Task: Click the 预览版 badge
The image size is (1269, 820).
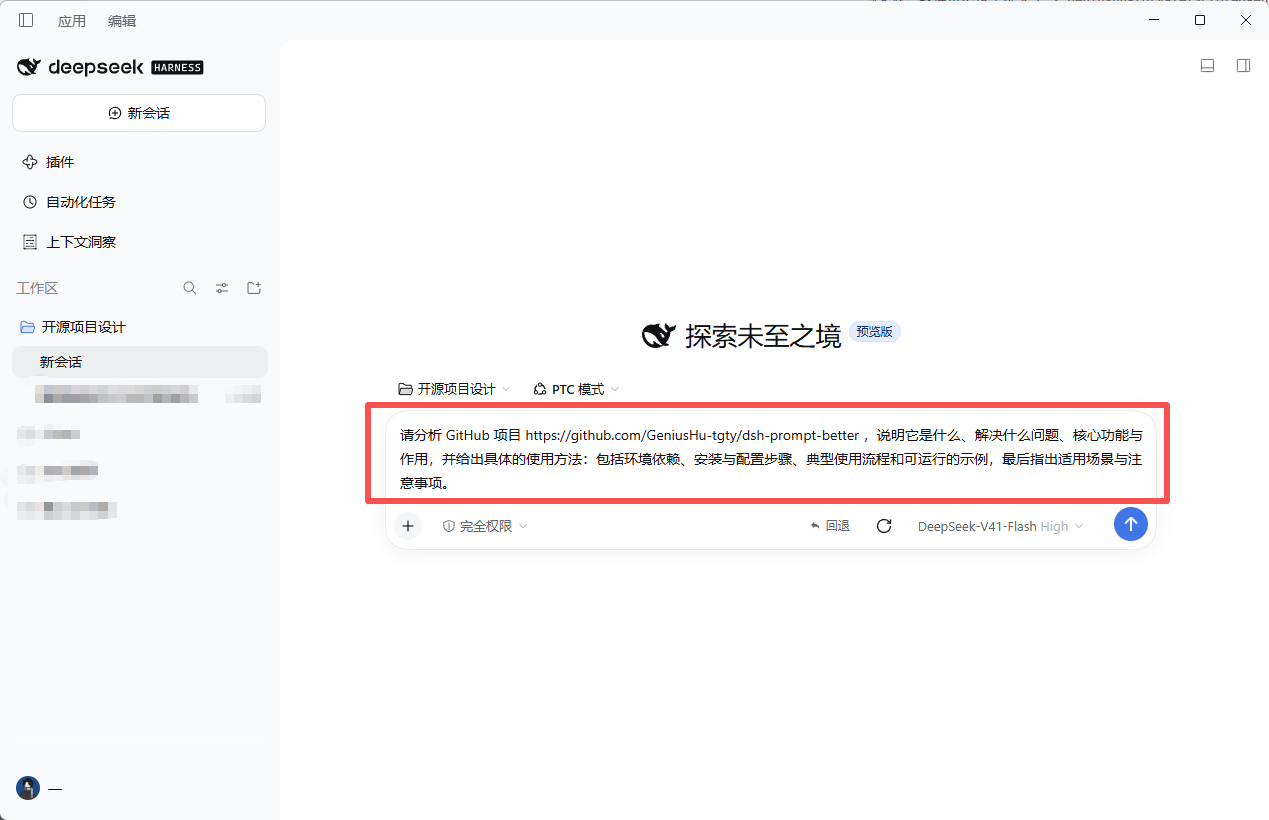Action: pyautogui.click(x=874, y=332)
